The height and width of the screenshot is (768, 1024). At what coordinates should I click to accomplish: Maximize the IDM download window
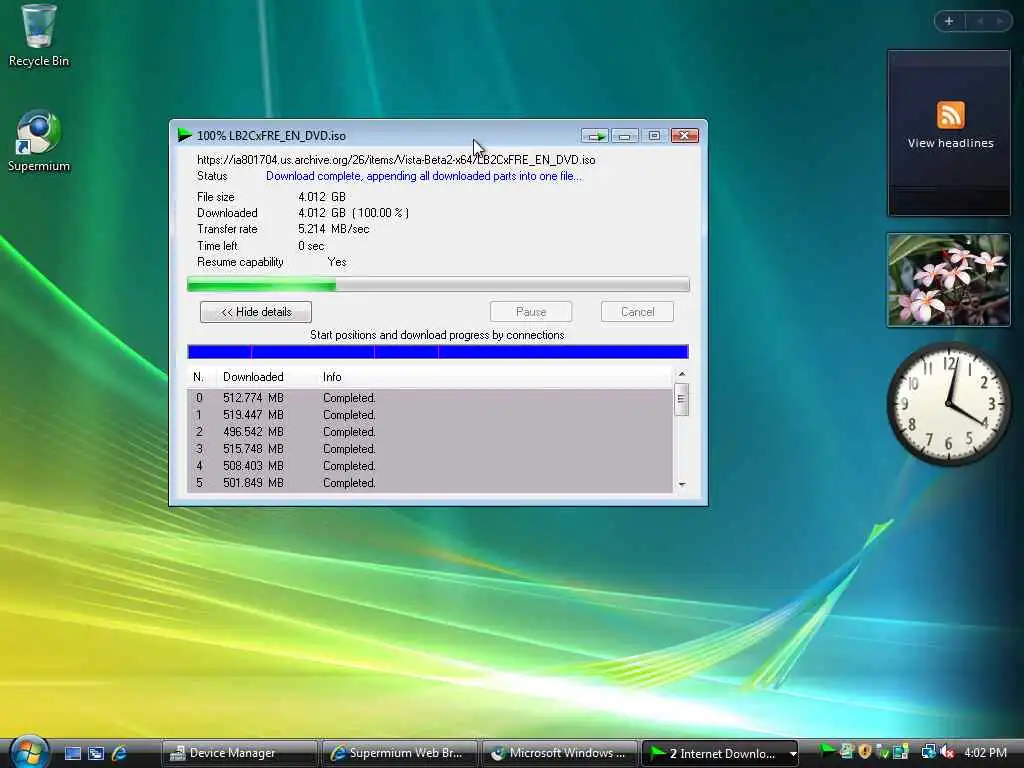654,136
